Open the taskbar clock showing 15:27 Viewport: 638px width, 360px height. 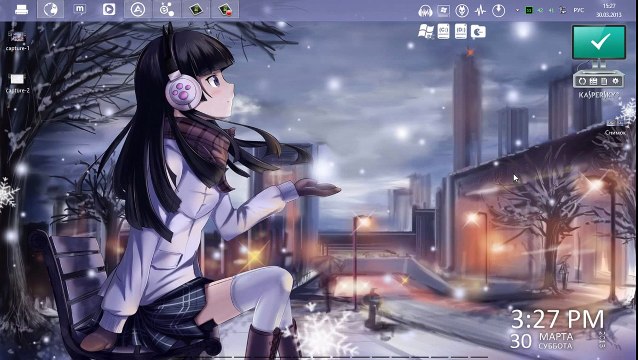point(609,10)
